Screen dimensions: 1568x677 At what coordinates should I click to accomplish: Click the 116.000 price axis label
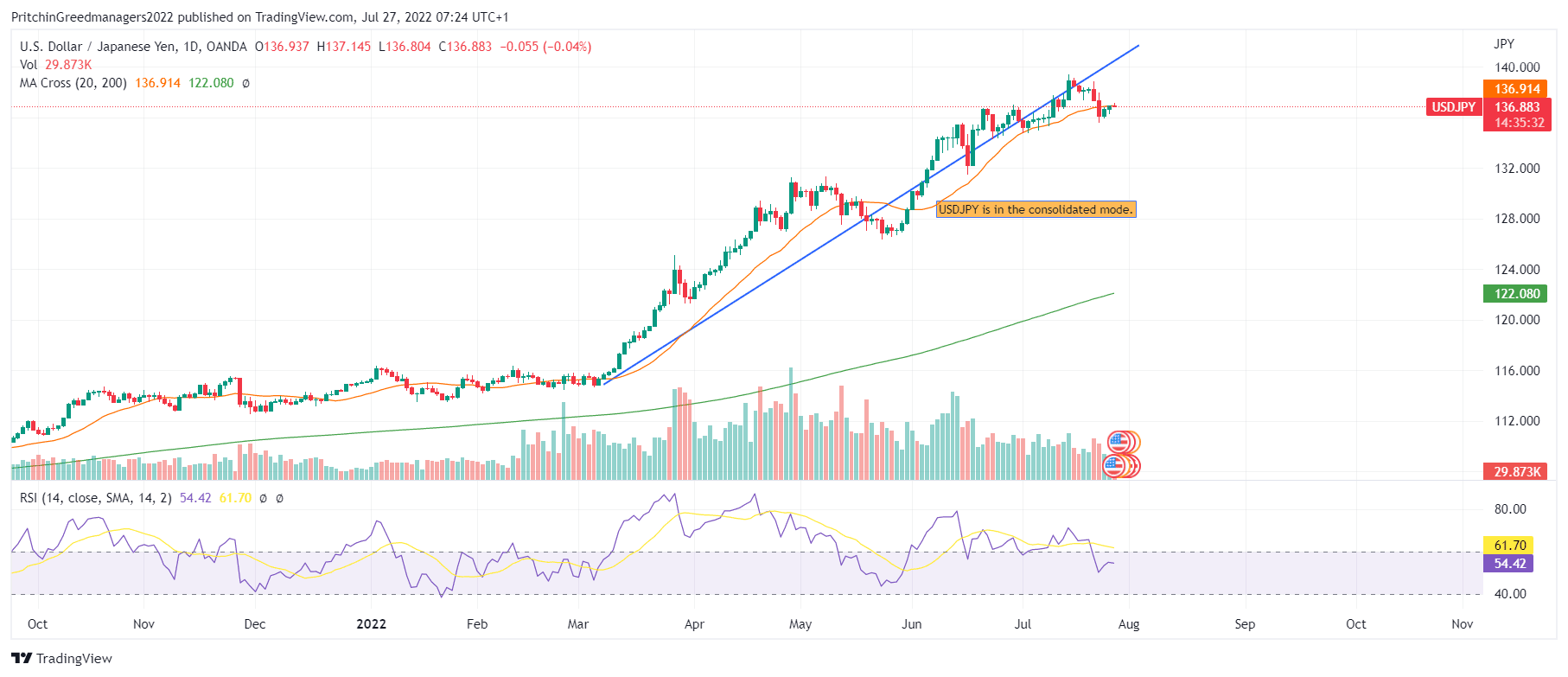pos(1517,371)
